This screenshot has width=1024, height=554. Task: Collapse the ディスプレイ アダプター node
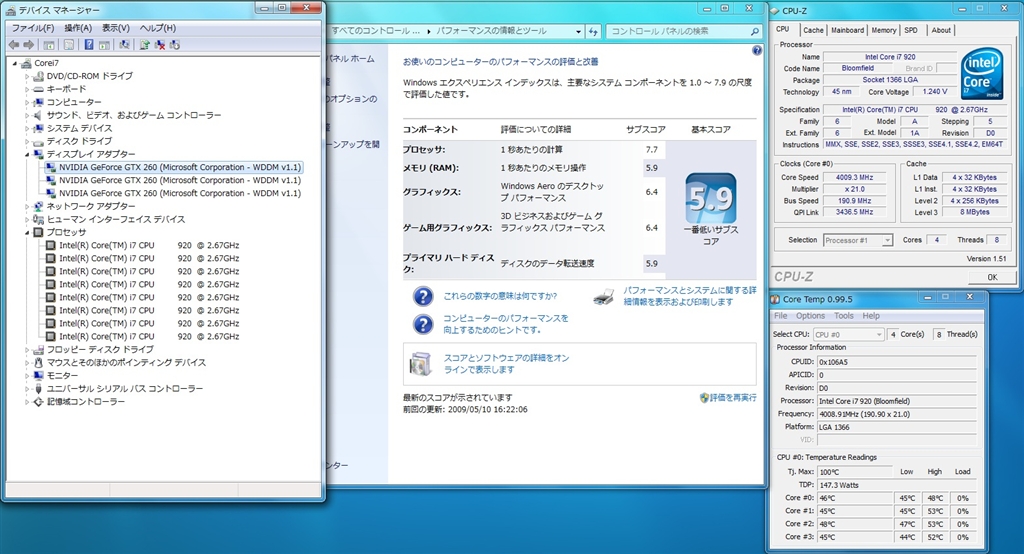point(27,155)
